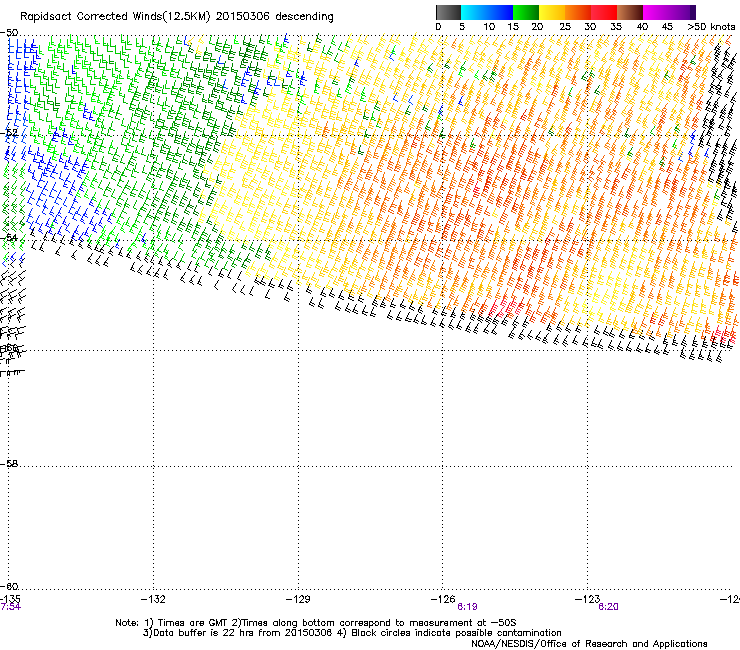Click the -132 longitude axis label
Viewport: 740px width, 650px height.
[153, 599]
